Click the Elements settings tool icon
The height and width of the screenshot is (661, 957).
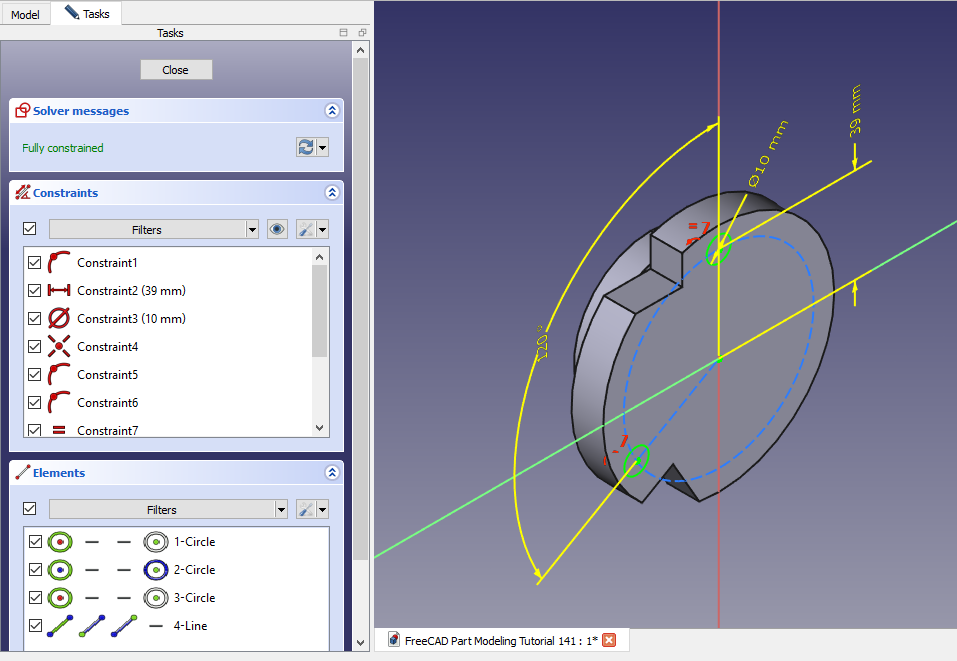[306, 509]
